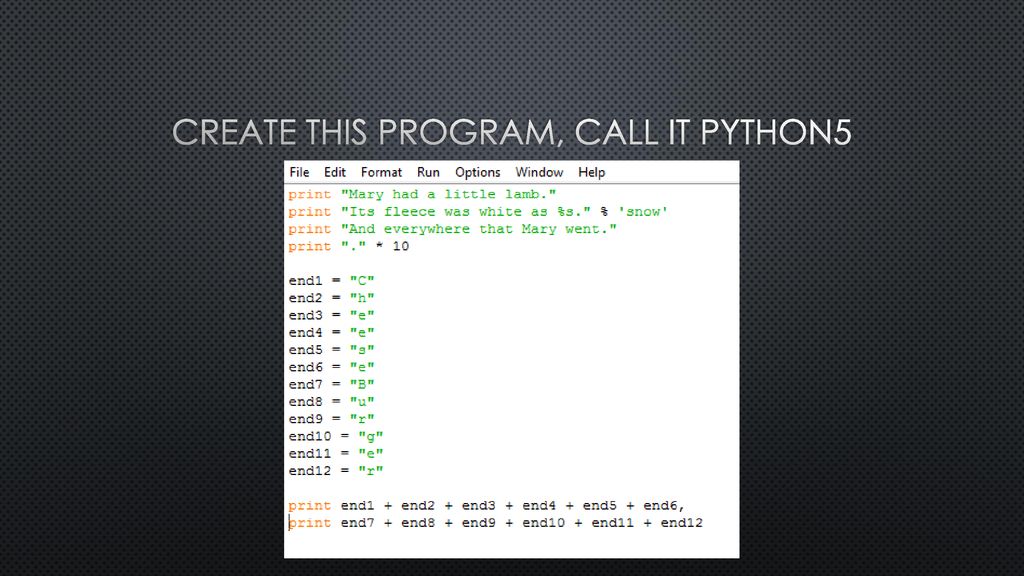The image size is (1024, 576).
Task: Click the line end12 = "r"
Action: (336, 471)
